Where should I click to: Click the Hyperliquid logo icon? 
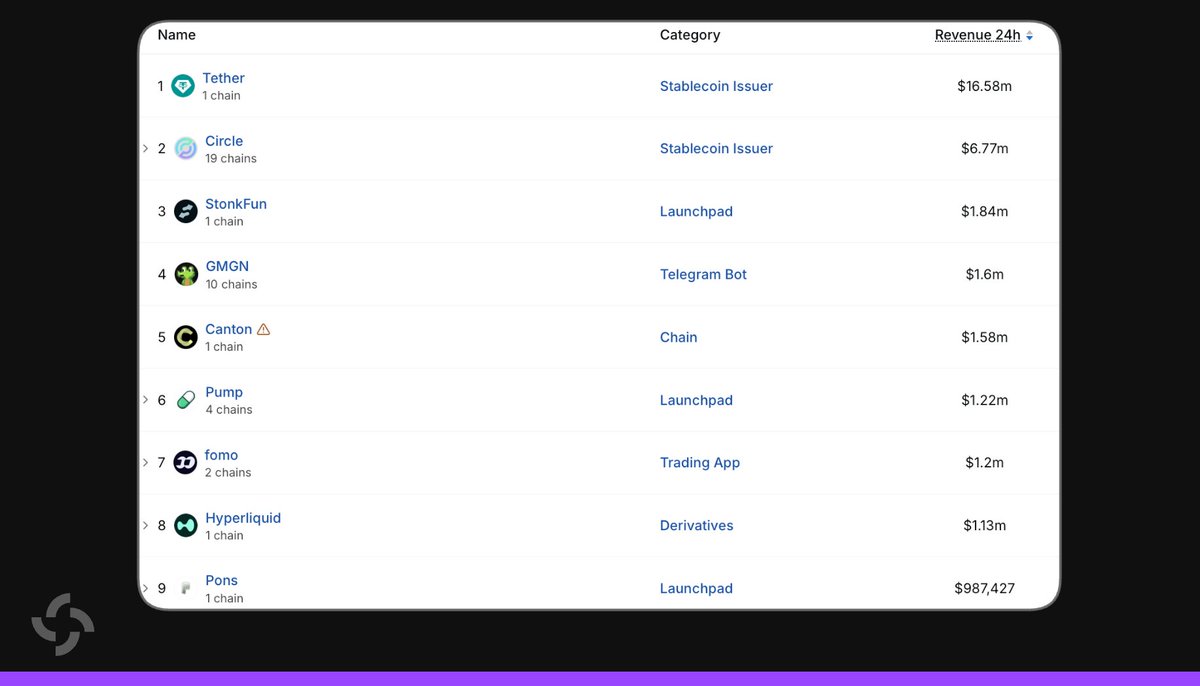186,525
